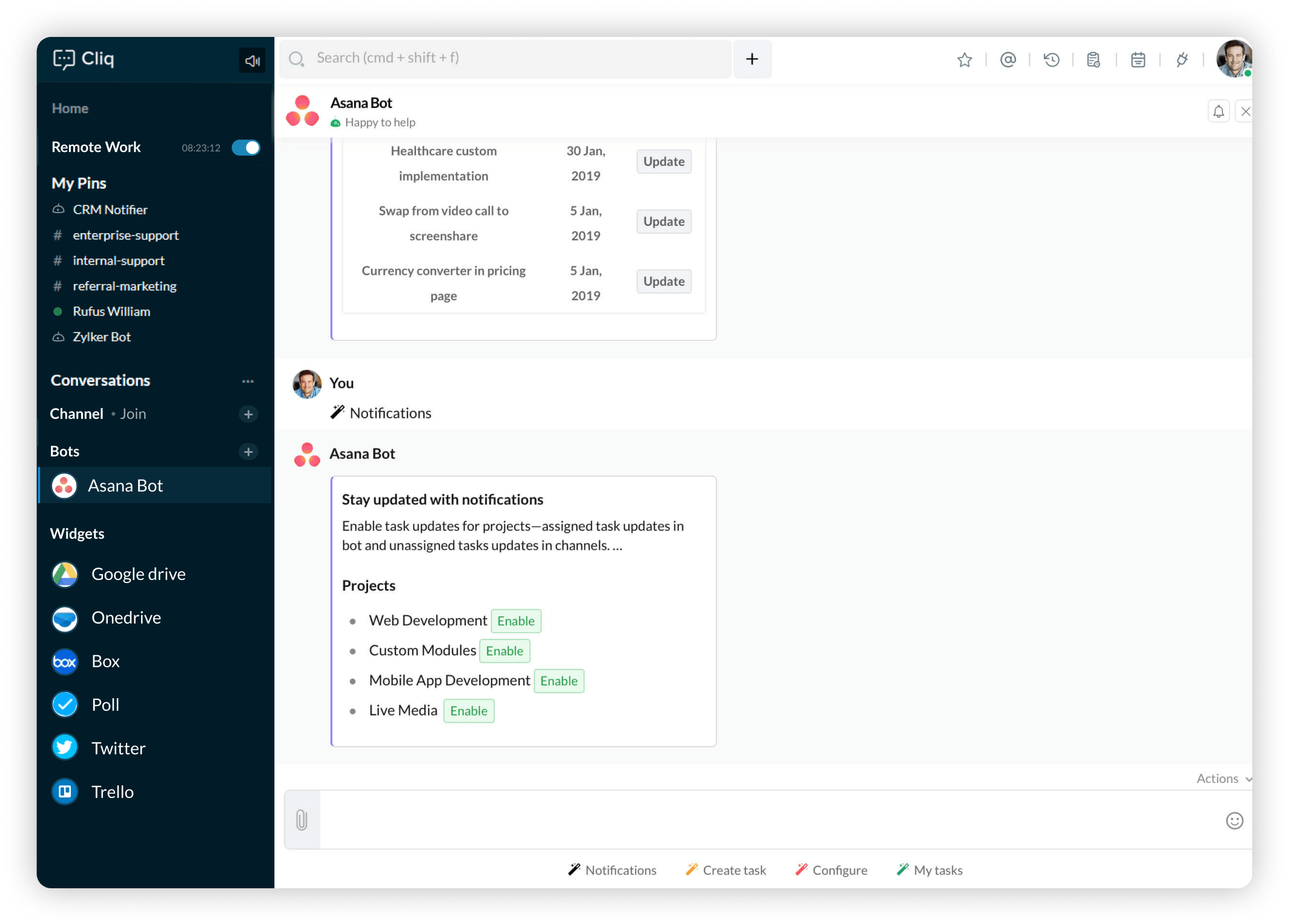
Task: Open the user profile avatar
Action: 1234,59
